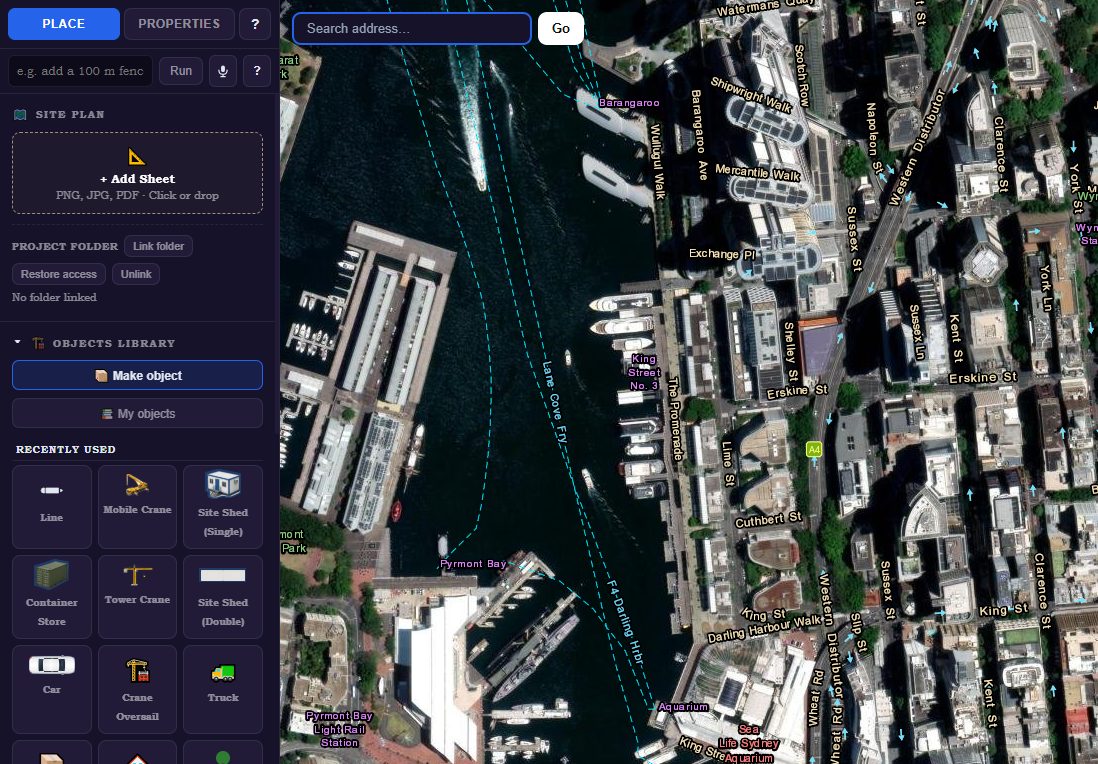Click the King Street No. 3 label

pyautogui.click(x=644, y=372)
